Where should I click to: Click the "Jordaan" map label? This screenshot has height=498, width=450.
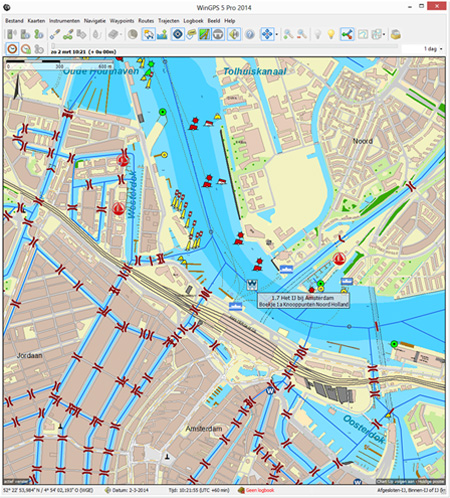coord(30,356)
